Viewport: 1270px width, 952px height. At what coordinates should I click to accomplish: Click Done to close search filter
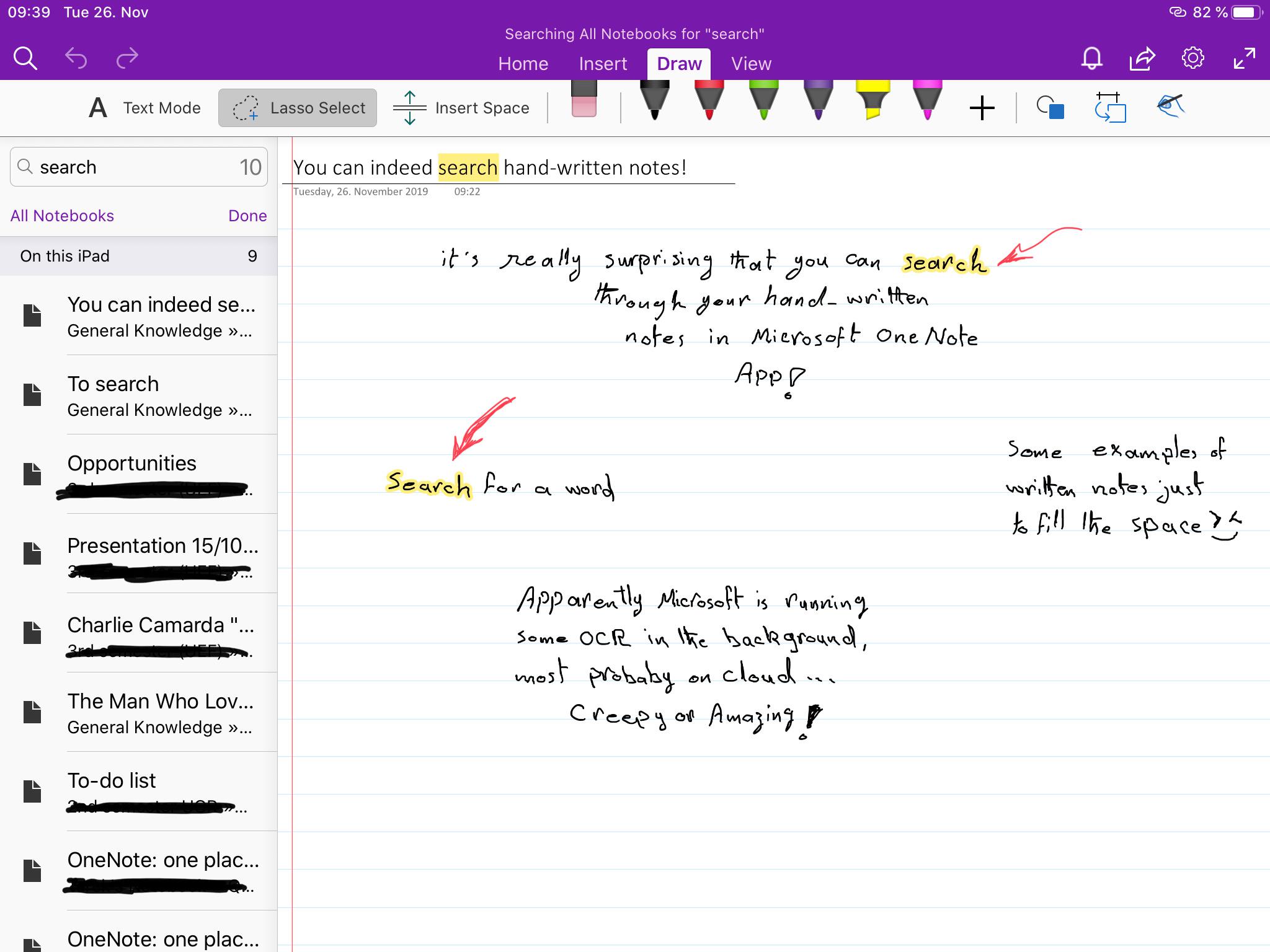(247, 215)
